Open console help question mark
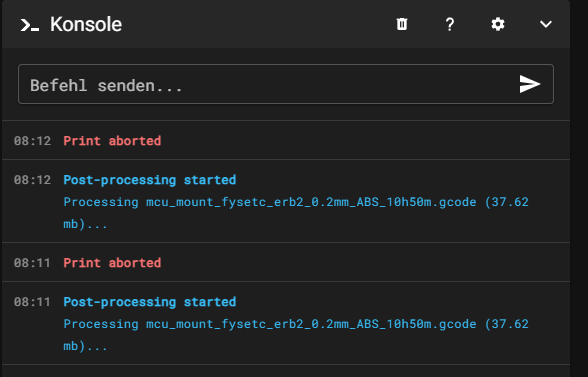 450,24
